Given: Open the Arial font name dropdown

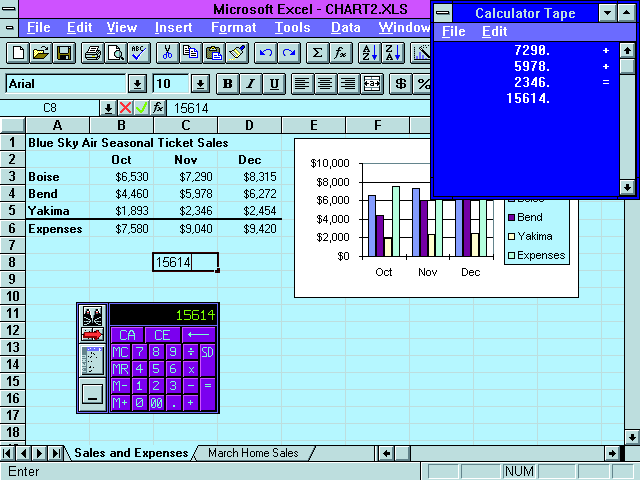Looking at the screenshot, I should tap(136, 84).
